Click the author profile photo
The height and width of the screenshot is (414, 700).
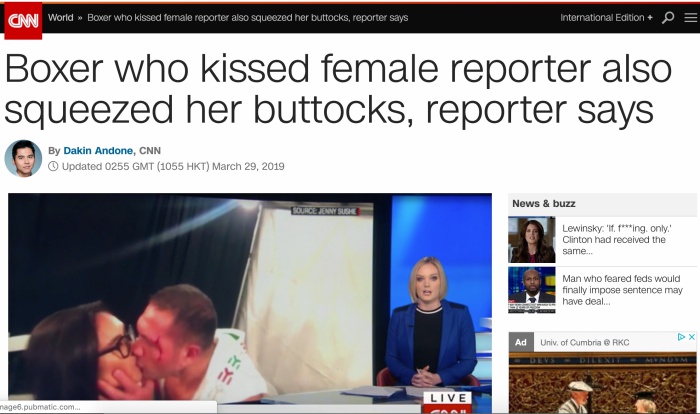click(x=23, y=159)
